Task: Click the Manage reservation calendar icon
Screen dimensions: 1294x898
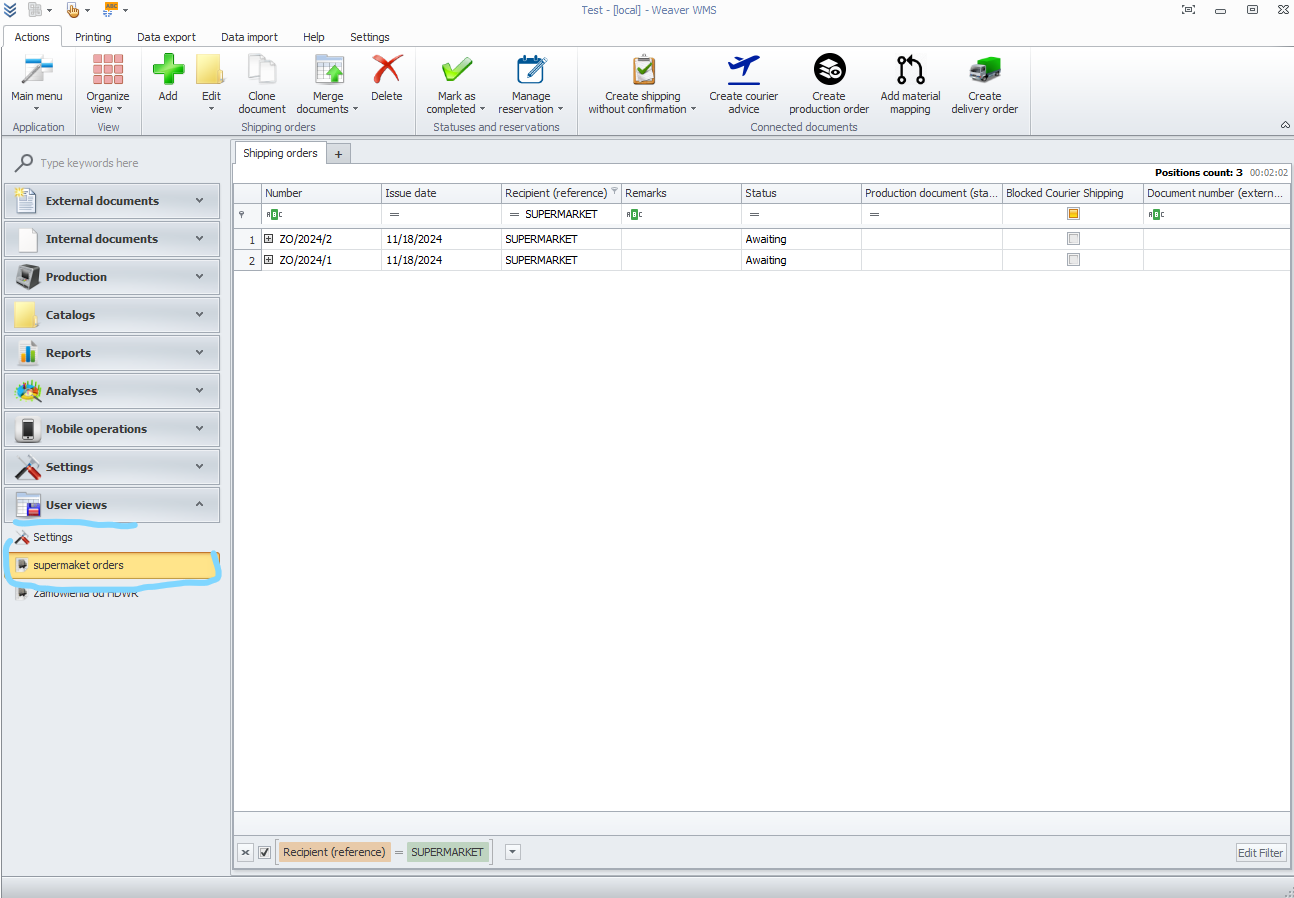Action: coord(531,70)
